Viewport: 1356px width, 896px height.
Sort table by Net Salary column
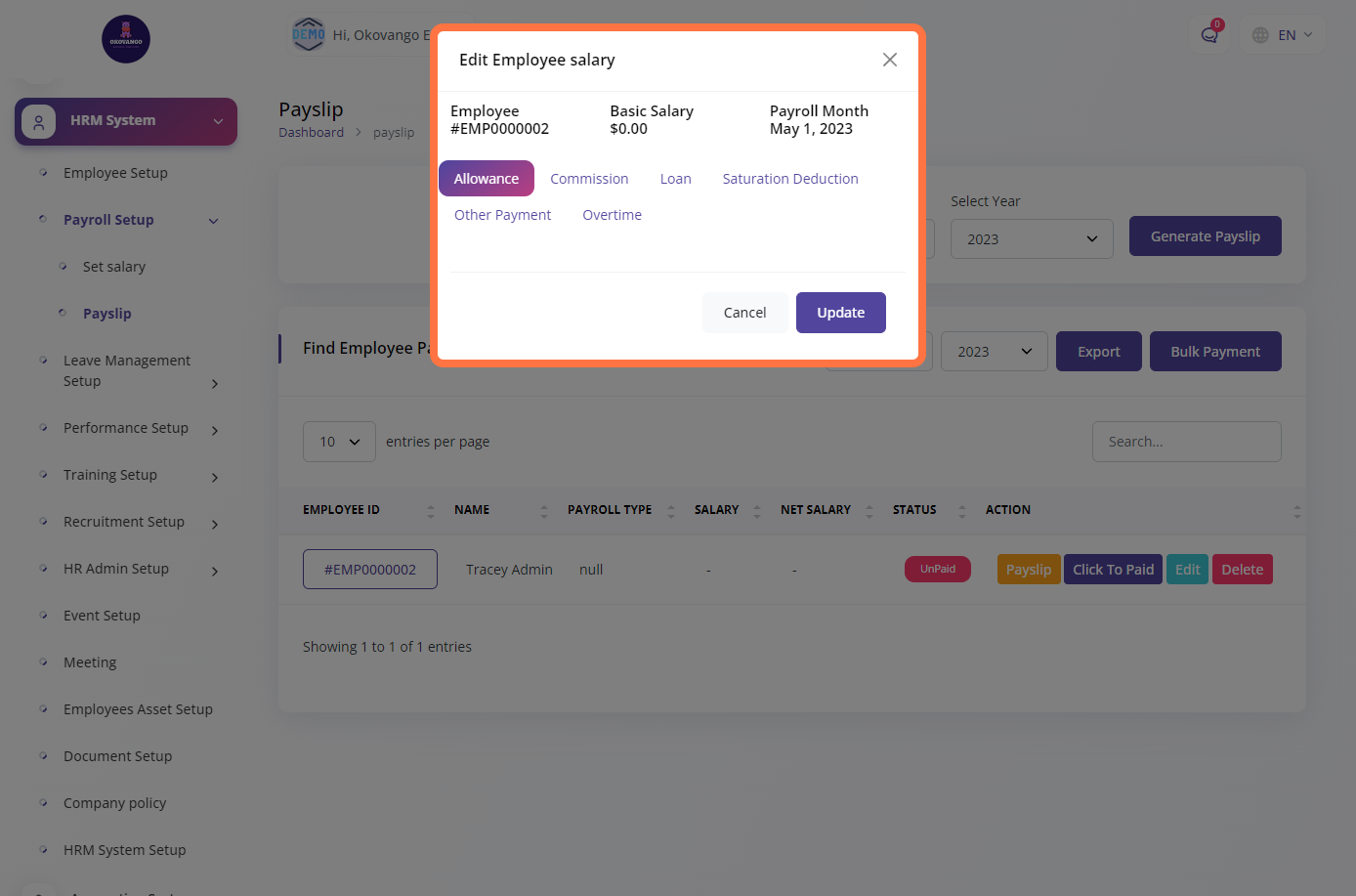pyautogui.click(x=869, y=510)
